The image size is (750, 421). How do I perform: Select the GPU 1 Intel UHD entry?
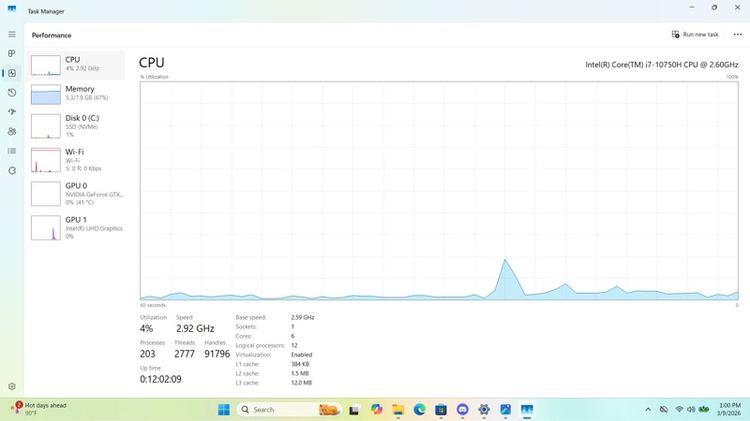tap(77, 228)
